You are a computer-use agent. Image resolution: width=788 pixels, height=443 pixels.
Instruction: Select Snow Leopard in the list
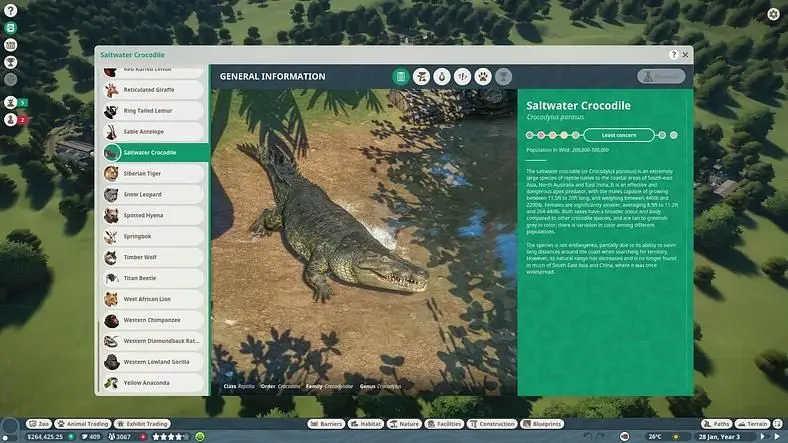click(x=153, y=194)
